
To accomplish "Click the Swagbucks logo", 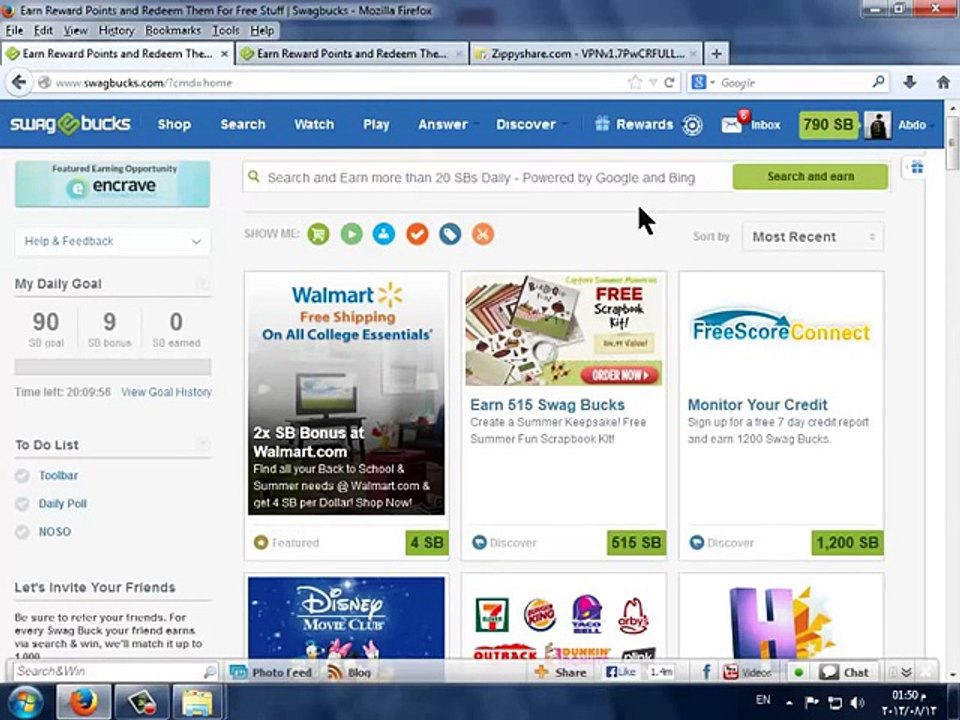I will click(70, 124).
